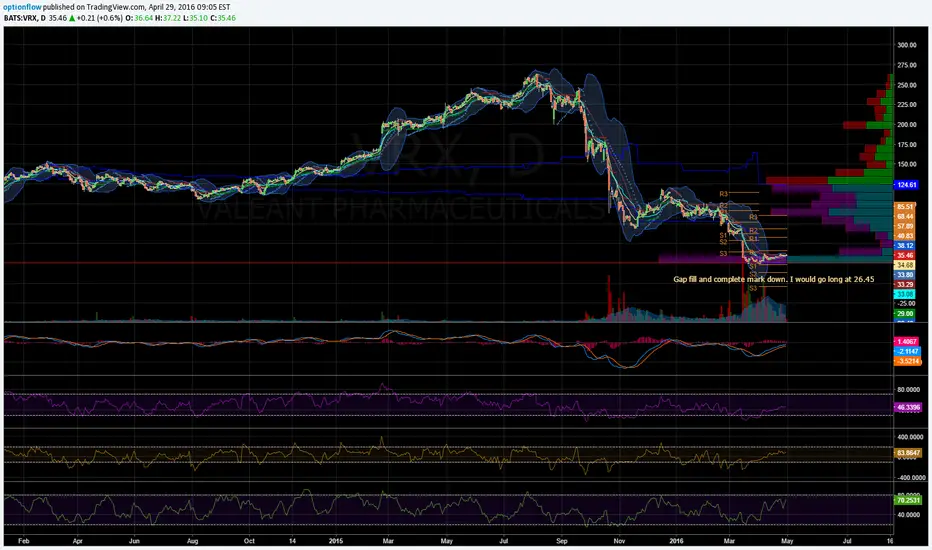This screenshot has width=932, height=550.
Task: Click the blue 124.61 price tag
Action: tap(906, 185)
